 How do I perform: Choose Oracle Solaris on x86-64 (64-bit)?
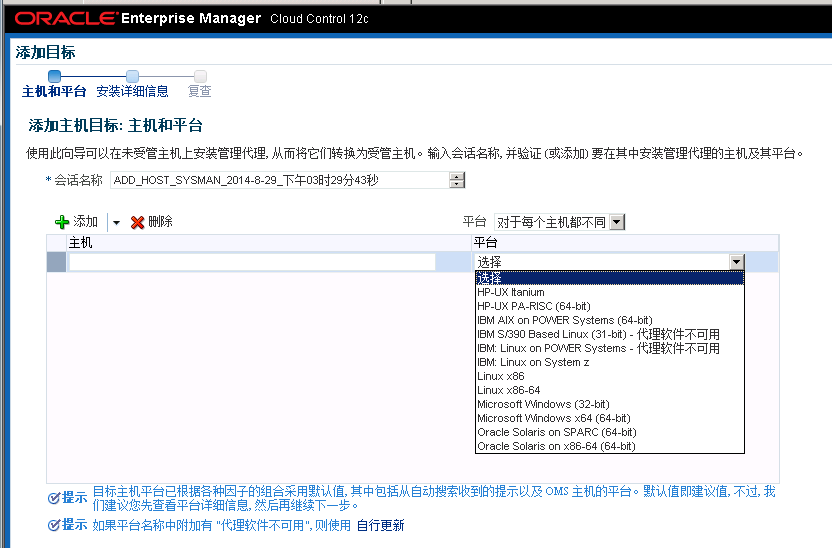(610, 446)
